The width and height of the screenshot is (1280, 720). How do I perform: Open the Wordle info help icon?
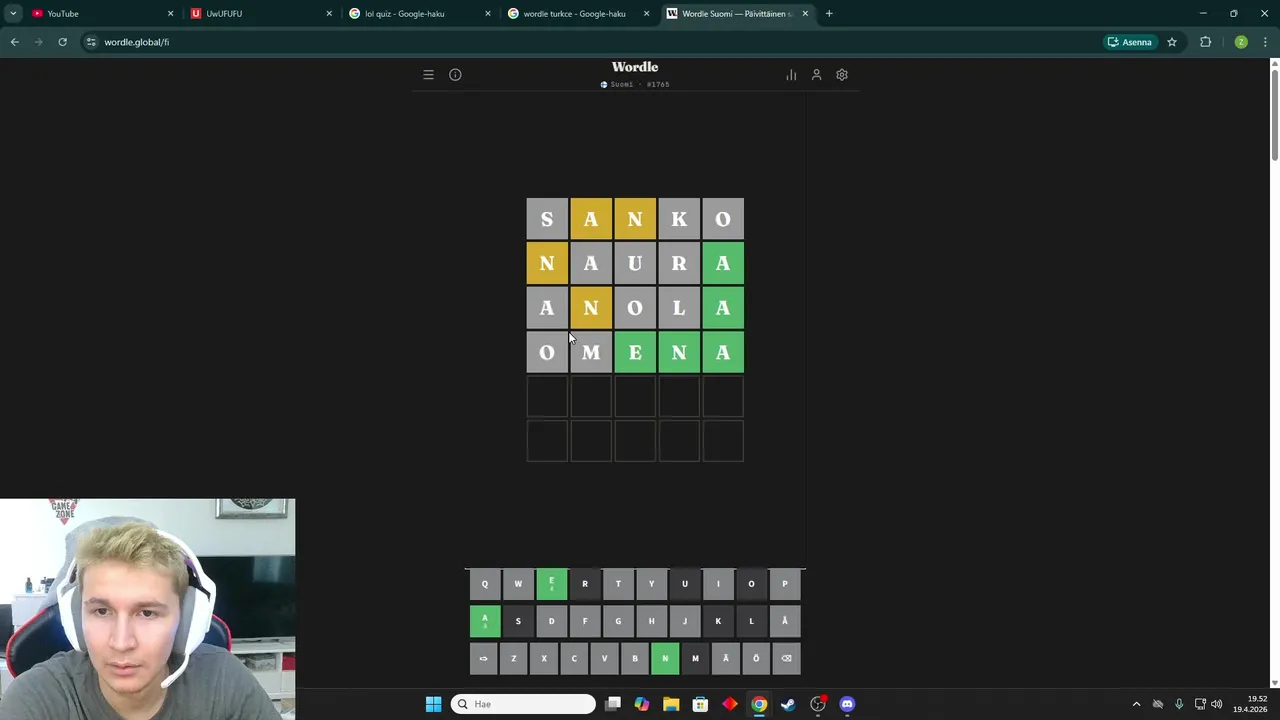tap(455, 75)
